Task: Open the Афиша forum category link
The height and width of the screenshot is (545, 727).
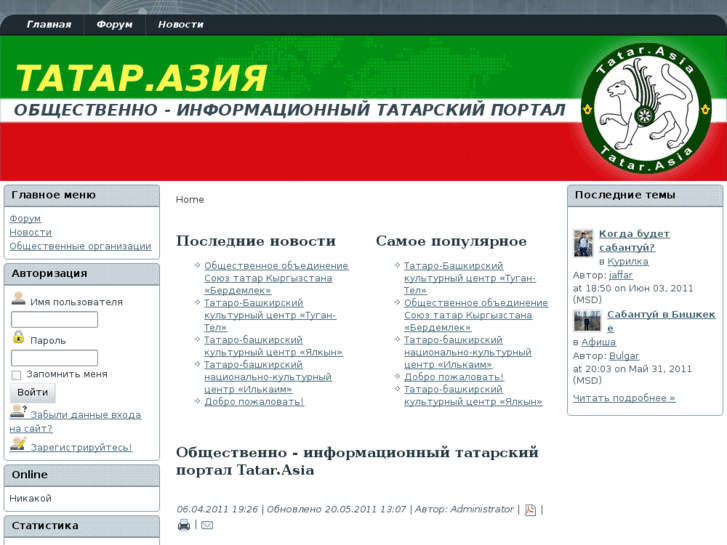Action: tap(599, 342)
